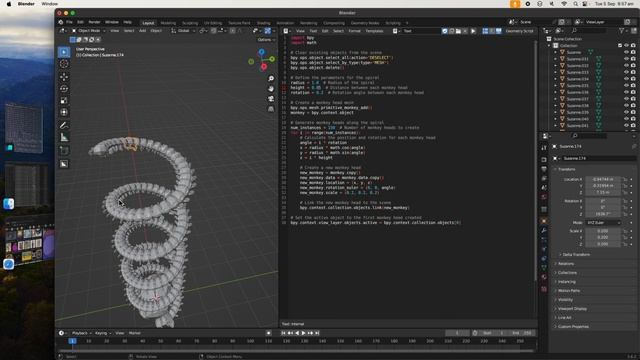Image resolution: width=640 pixels, height=360 pixels.
Task: Open the rotation Mode XYZ Euler dropdown
Action: coord(604,222)
